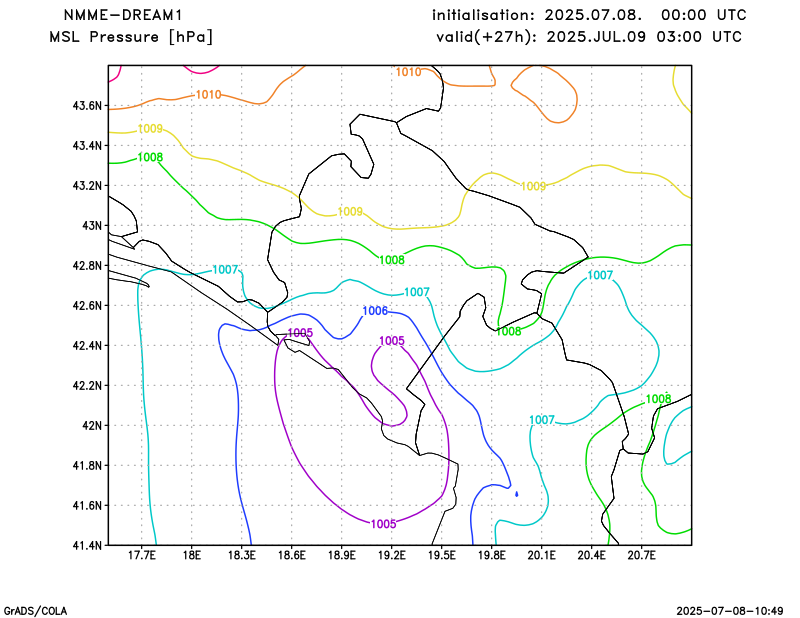
Task: Click the 18.6E longitude label
Action: [x=292, y=555]
